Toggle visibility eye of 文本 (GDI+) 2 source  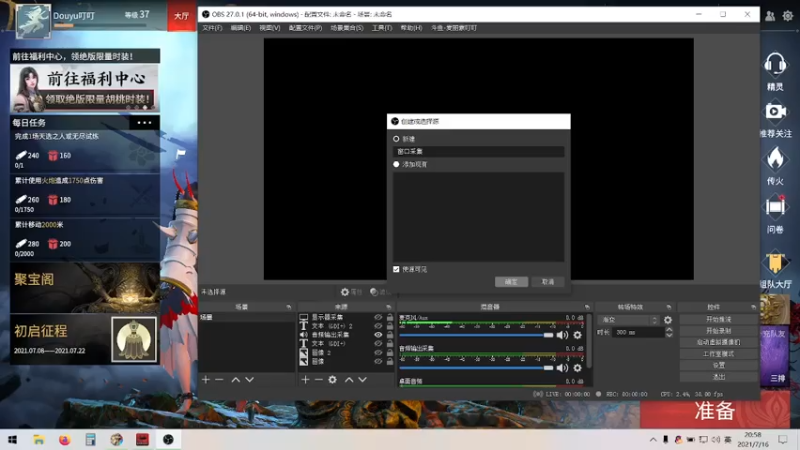[x=378, y=326]
